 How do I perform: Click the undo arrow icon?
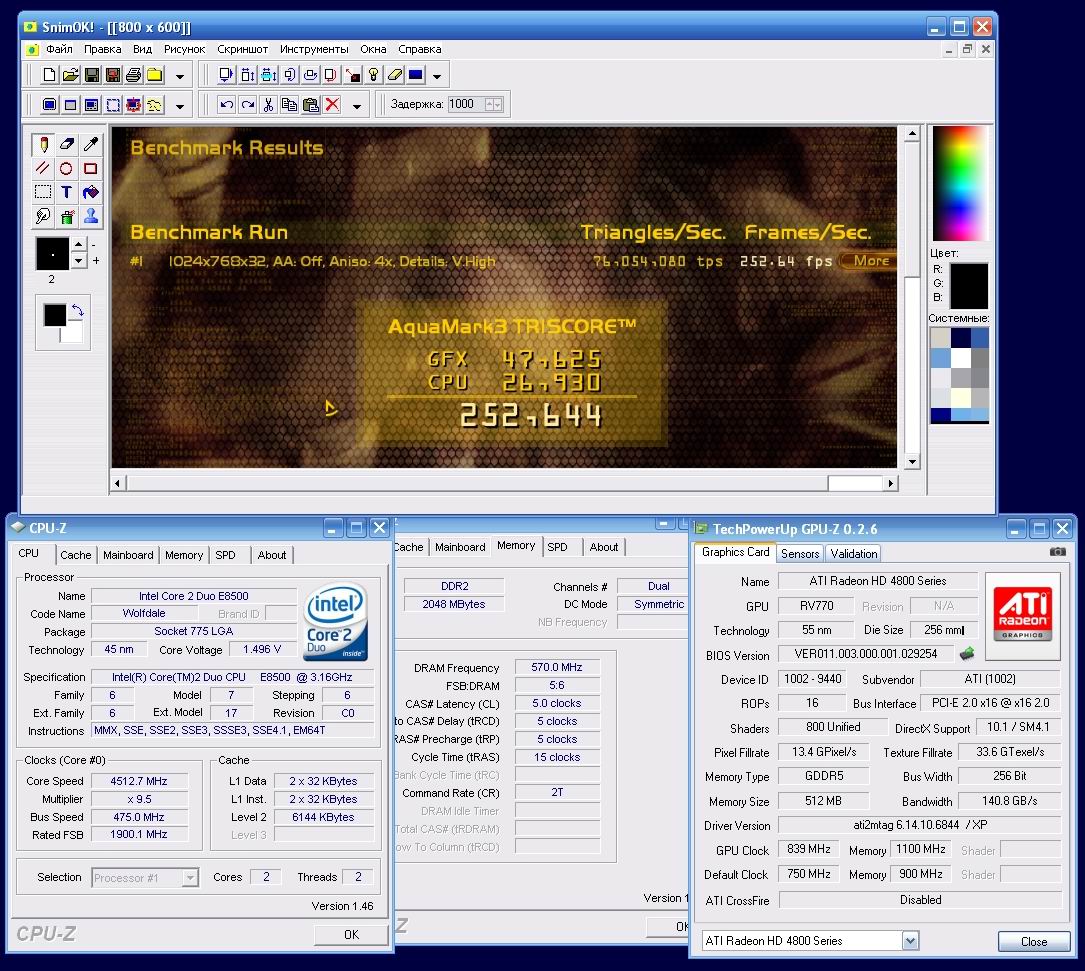click(226, 105)
